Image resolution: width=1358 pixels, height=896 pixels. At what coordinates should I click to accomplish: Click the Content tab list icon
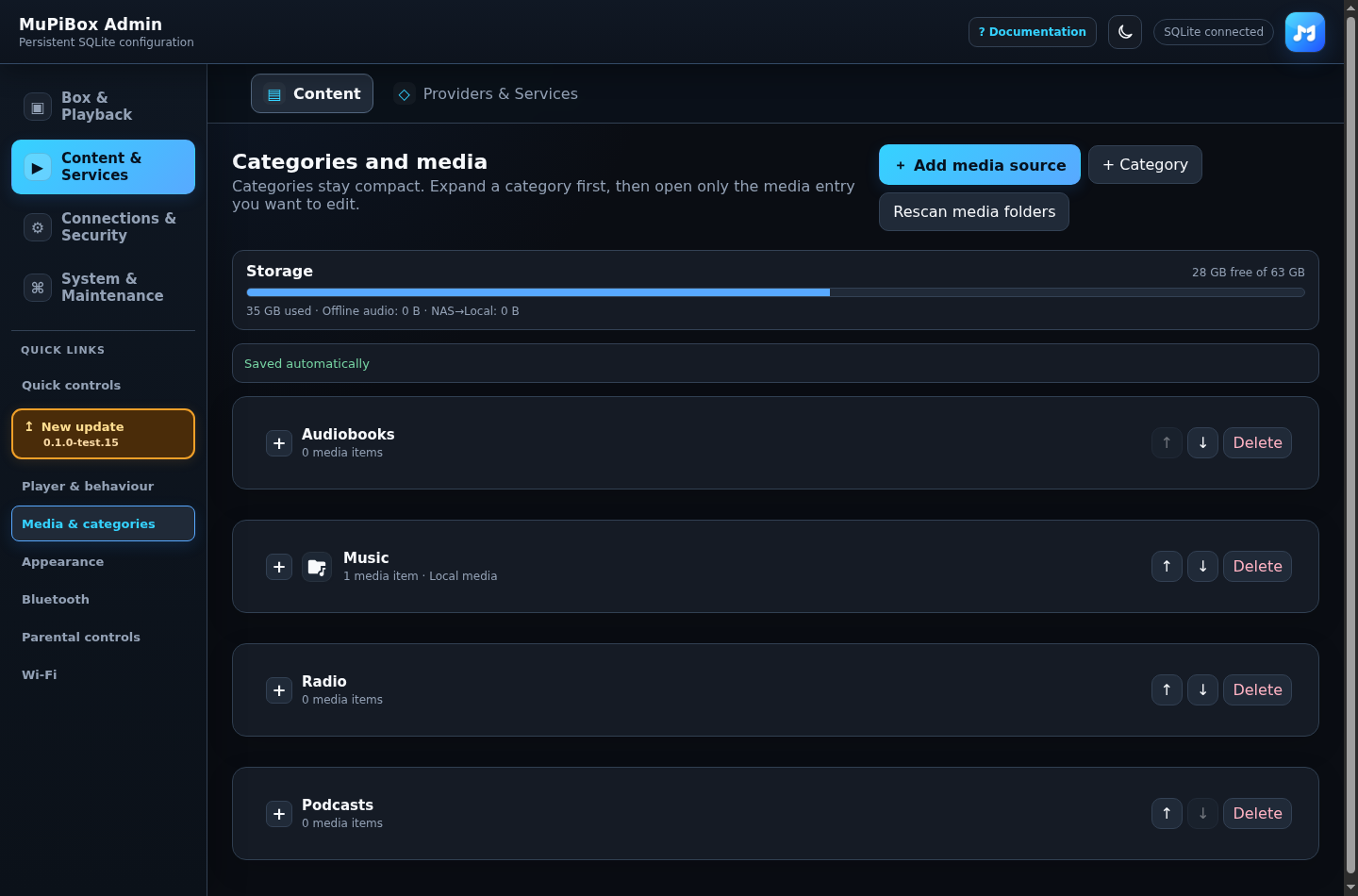pos(274,94)
